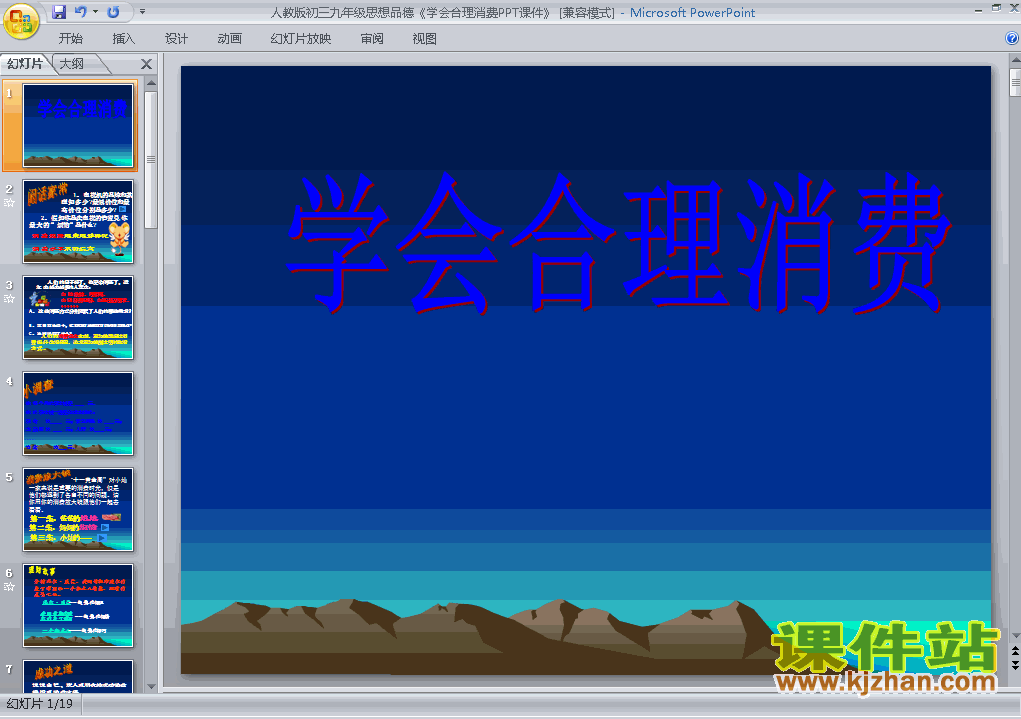Go to previous slide double-arrow button
The height and width of the screenshot is (719, 1021).
(1015, 651)
